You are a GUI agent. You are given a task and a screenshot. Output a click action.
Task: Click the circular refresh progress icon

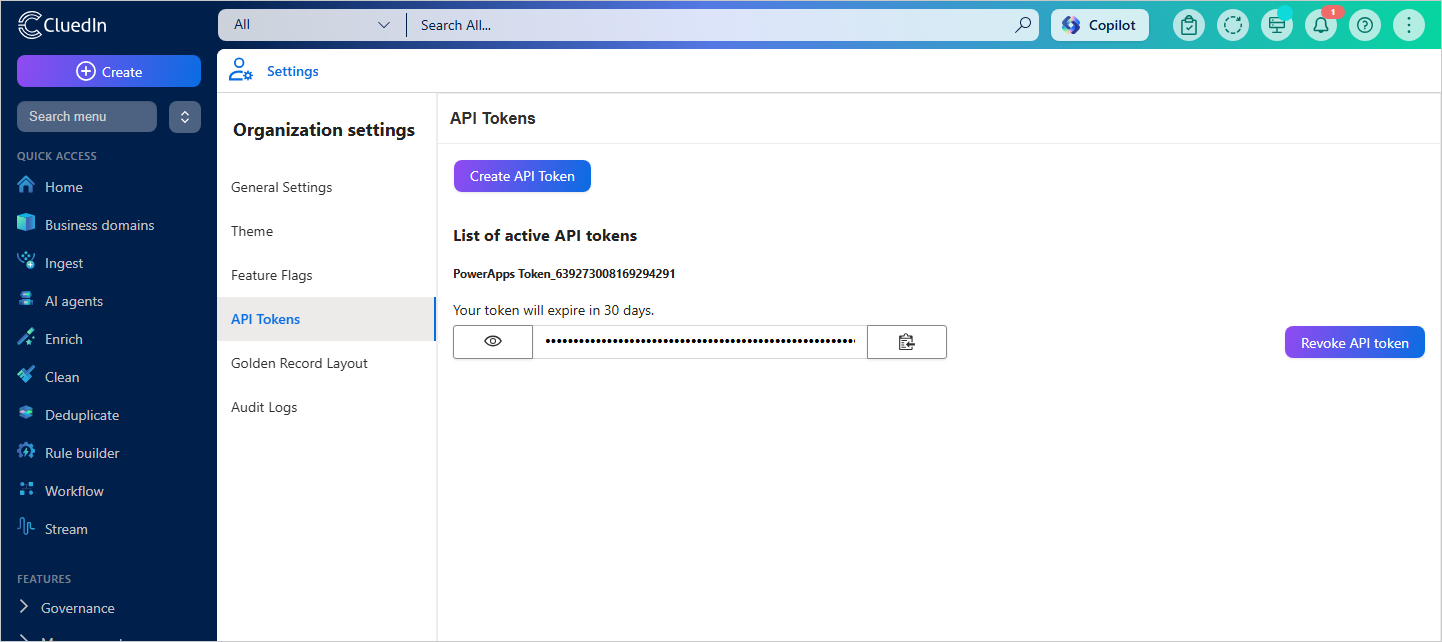coord(1233,25)
